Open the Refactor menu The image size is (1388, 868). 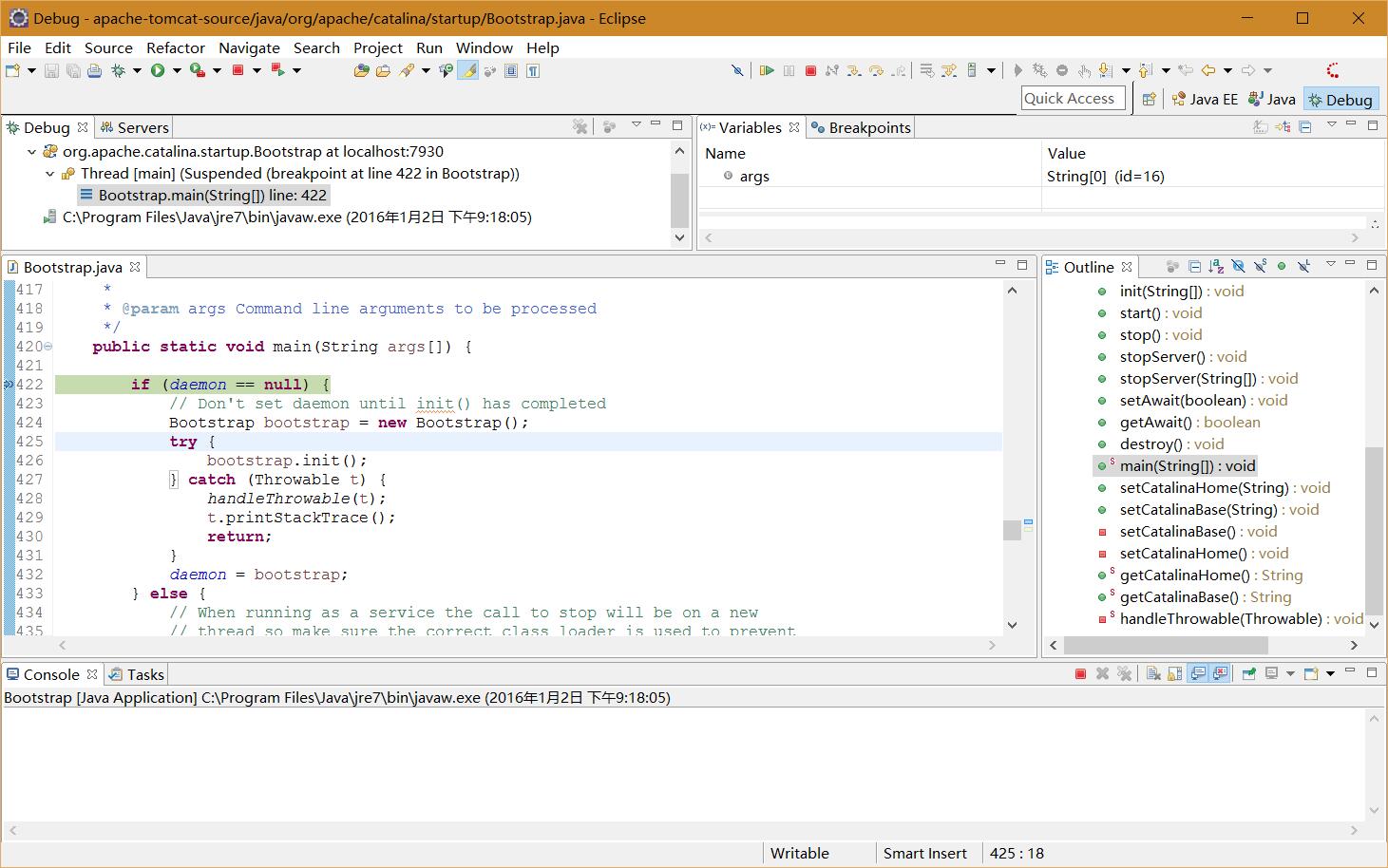tap(175, 47)
